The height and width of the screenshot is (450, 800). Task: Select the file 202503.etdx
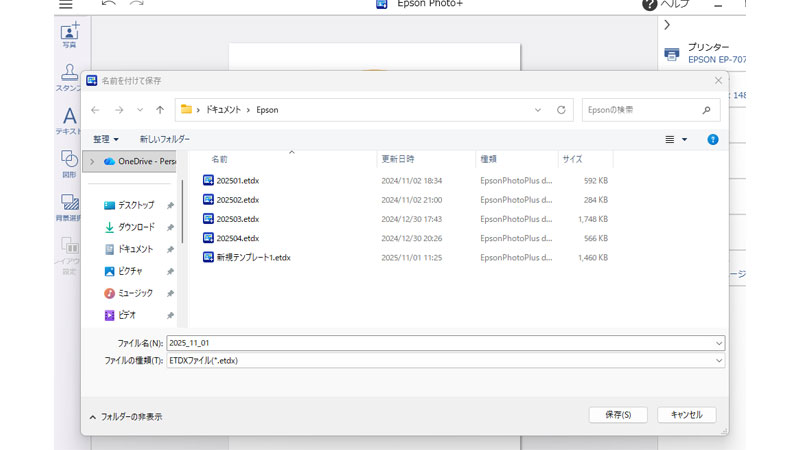tap(237, 219)
